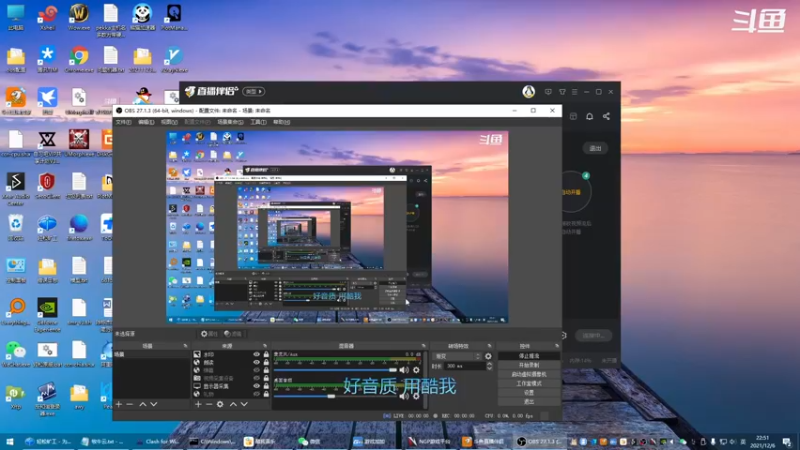800x450 pixels.
Task: Adjust the desktop audio volume slider
Action: (335, 396)
